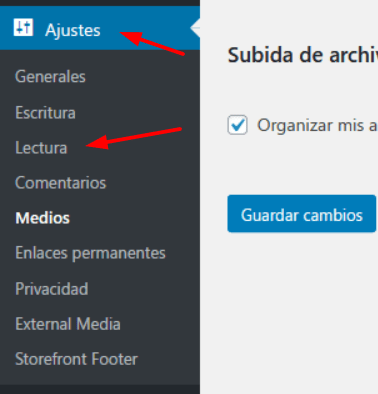Open Storefront Footer settings

[x=76, y=359]
